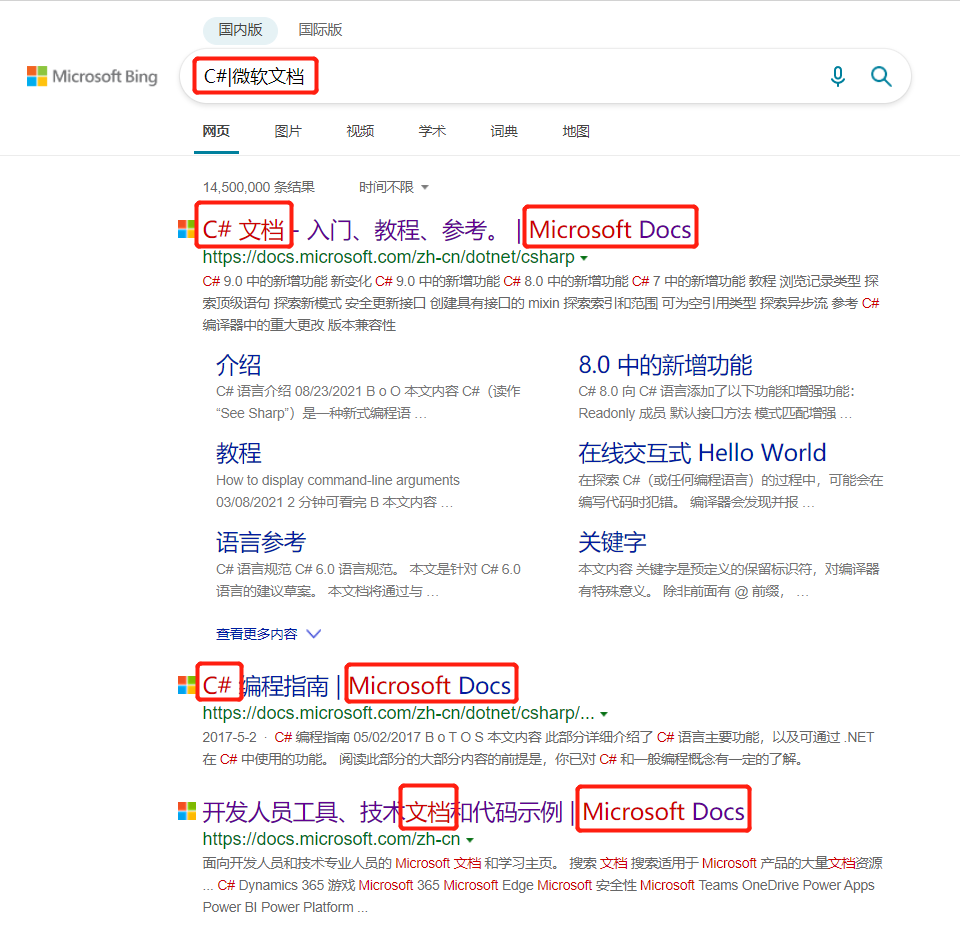Open the 介绍 sublink
This screenshot has width=960, height=927.
(239, 365)
